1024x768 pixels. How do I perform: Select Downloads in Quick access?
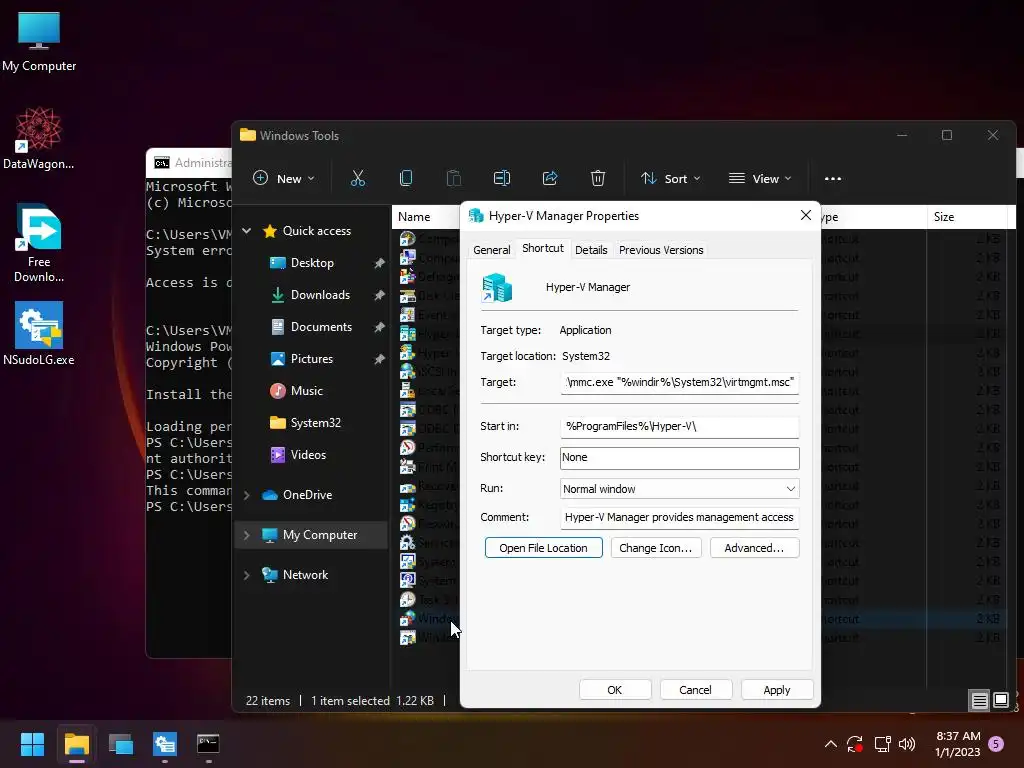point(320,295)
